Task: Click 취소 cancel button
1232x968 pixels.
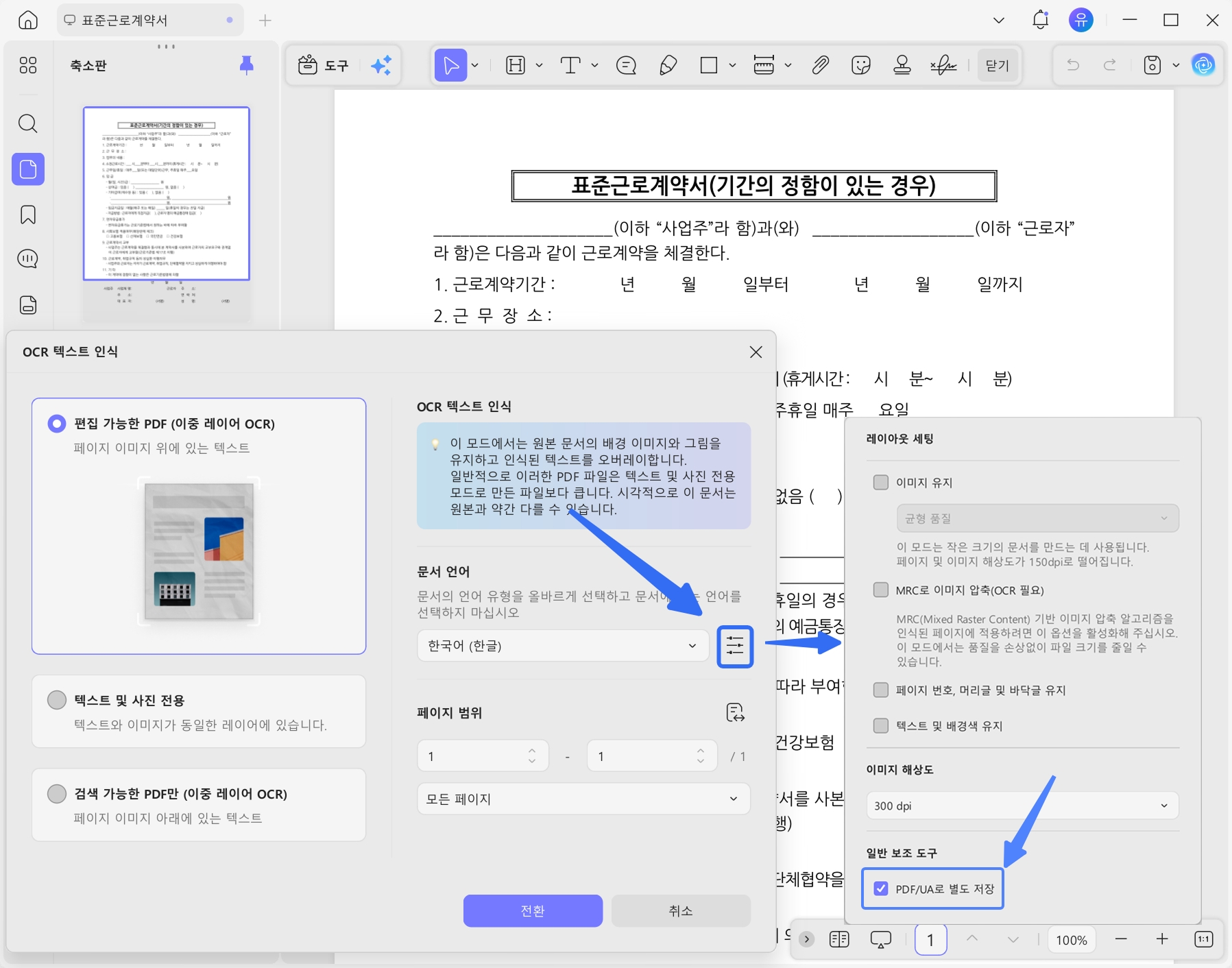Action: pyautogui.click(x=681, y=910)
